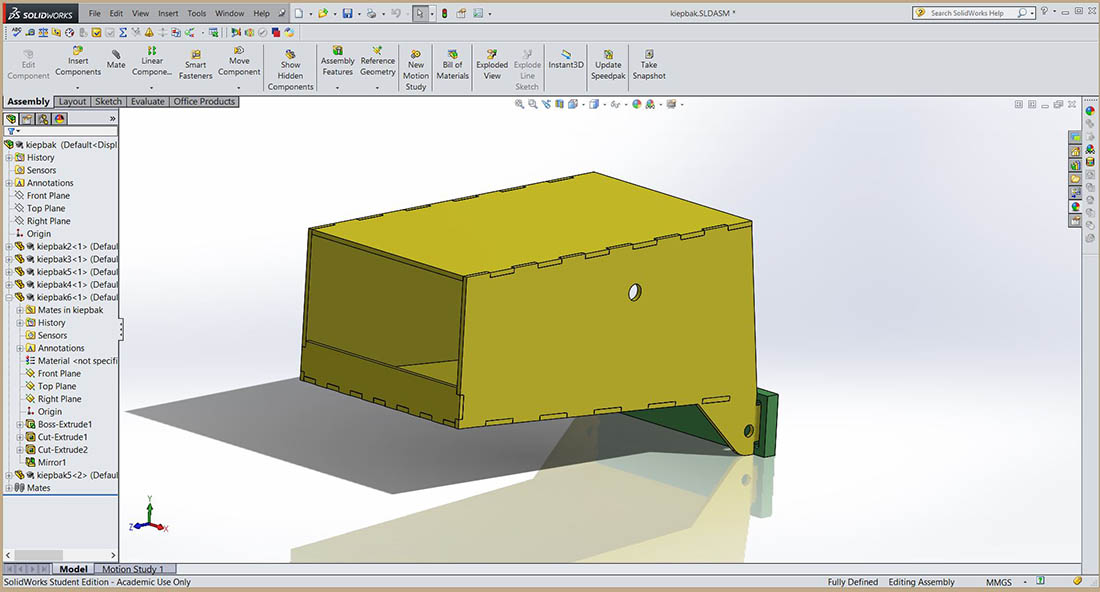
Task: Select the Mate tool
Action: tap(116, 60)
